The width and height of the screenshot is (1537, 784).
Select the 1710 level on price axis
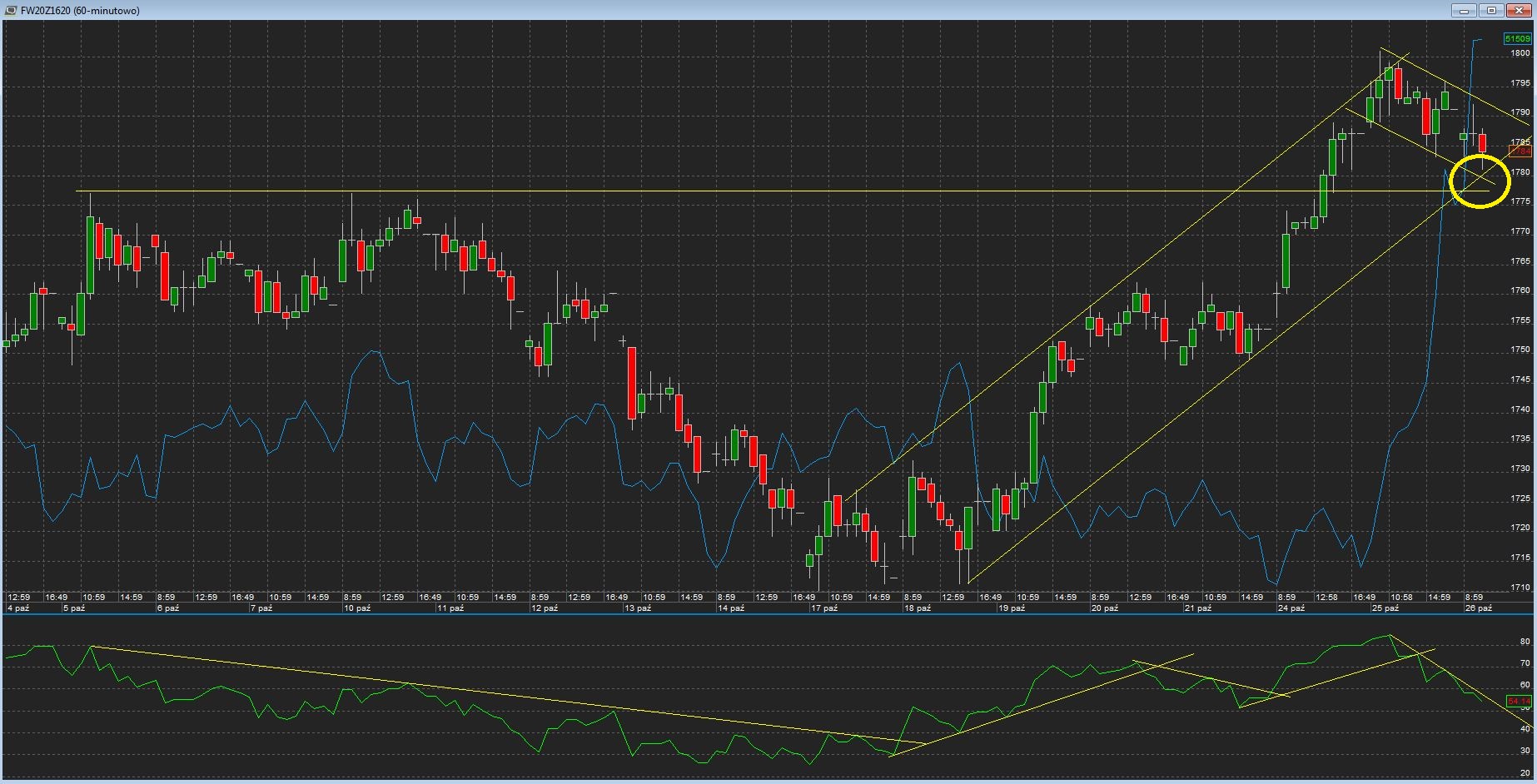tap(1520, 588)
